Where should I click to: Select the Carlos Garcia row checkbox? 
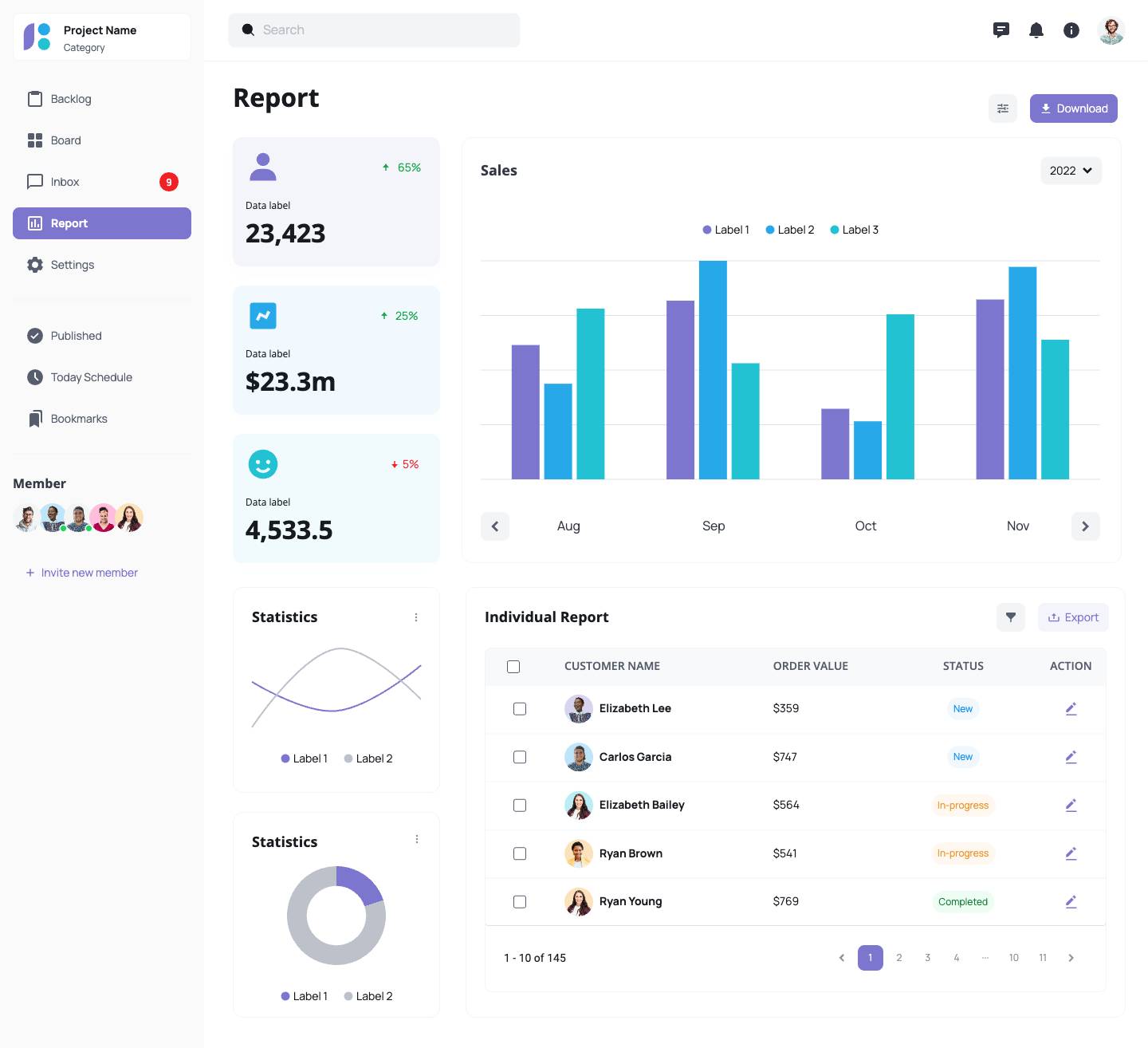(520, 757)
